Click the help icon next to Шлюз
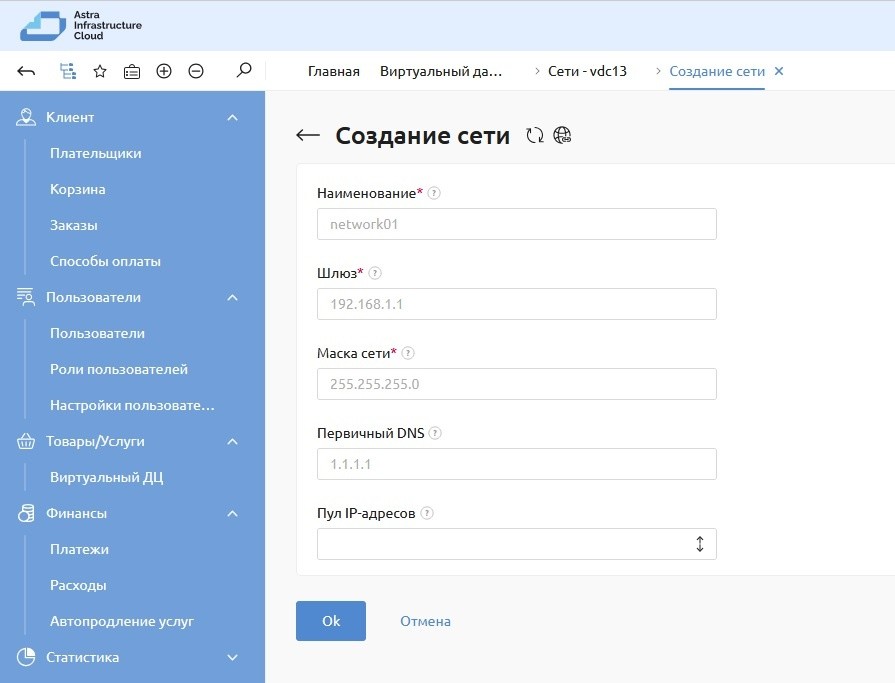The height and width of the screenshot is (683, 895). coord(375,273)
